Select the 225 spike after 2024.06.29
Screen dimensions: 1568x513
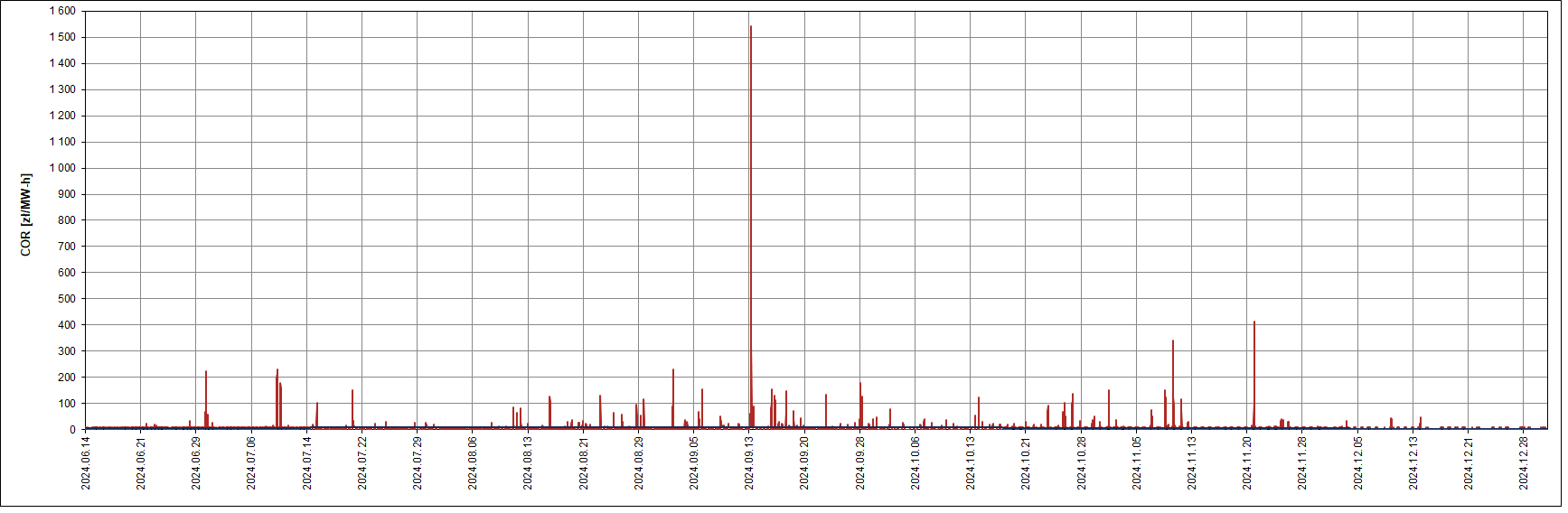[206, 399]
